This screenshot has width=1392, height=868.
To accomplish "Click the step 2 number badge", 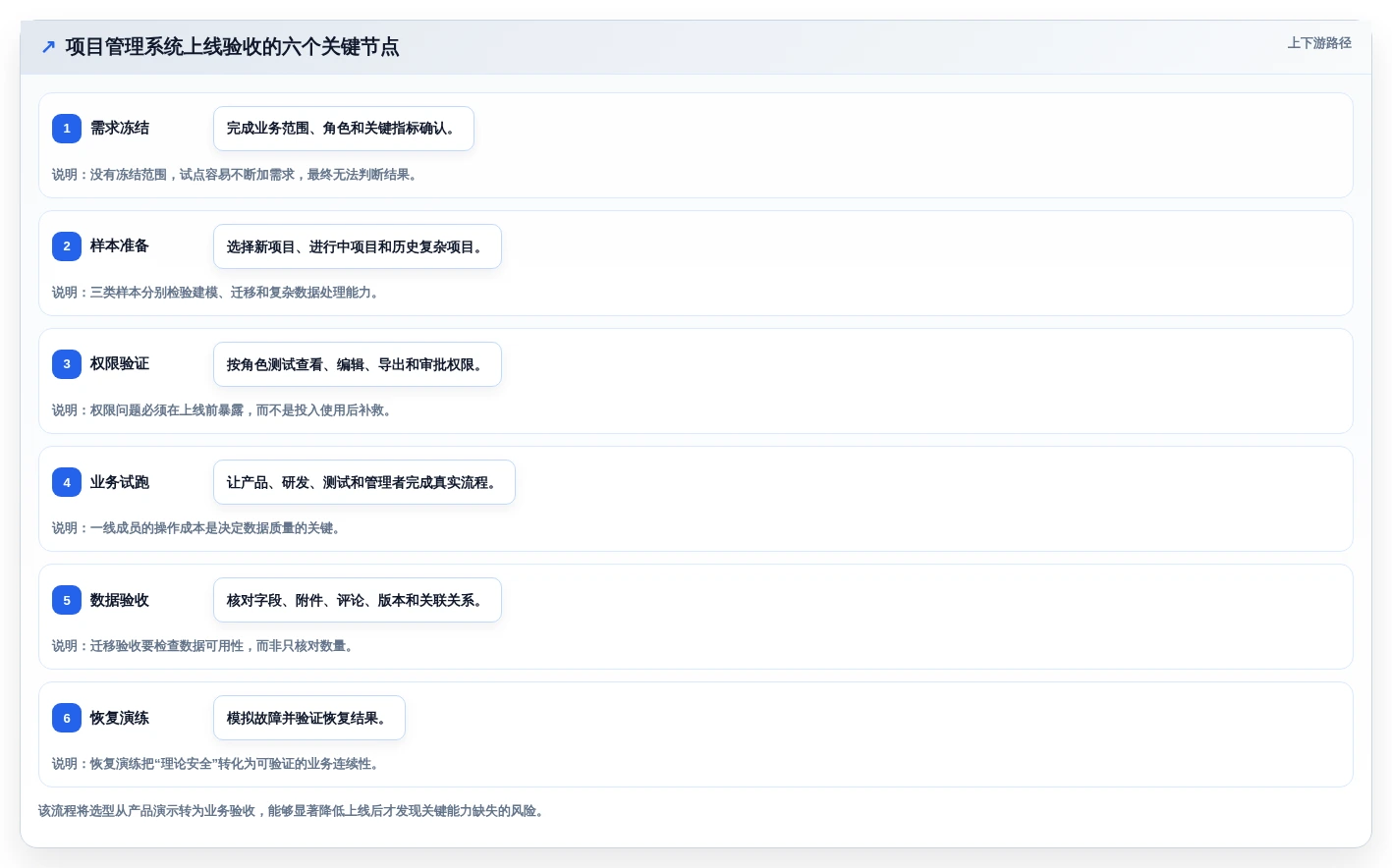I will (67, 246).
